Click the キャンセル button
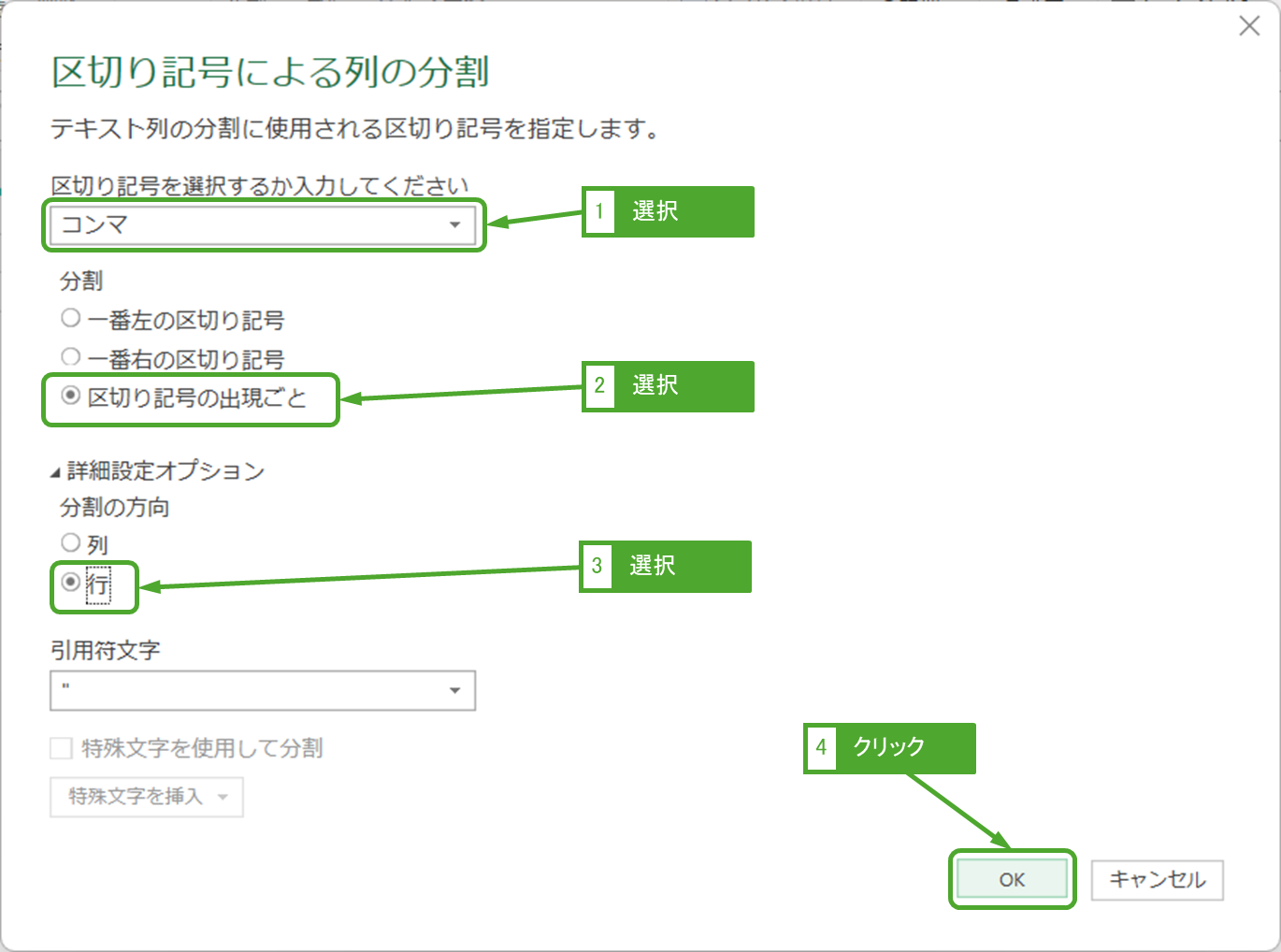This screenshot has height=952, width=1281. point(1157,879)
